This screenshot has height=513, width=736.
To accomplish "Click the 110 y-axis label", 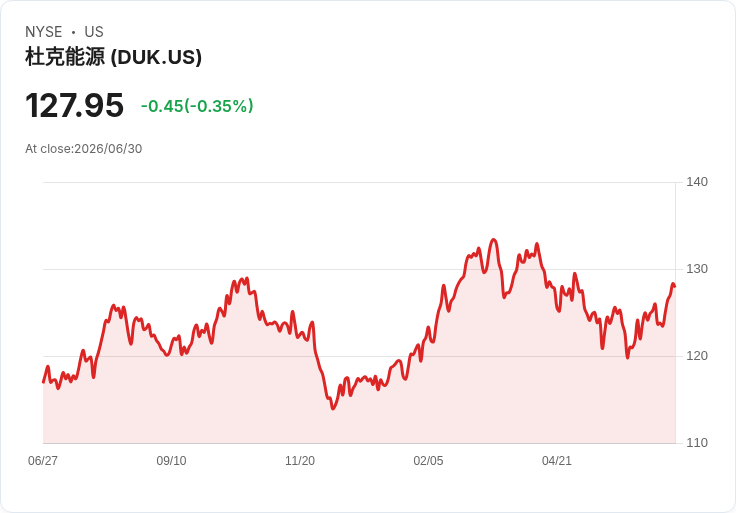I will coord(697,443).
